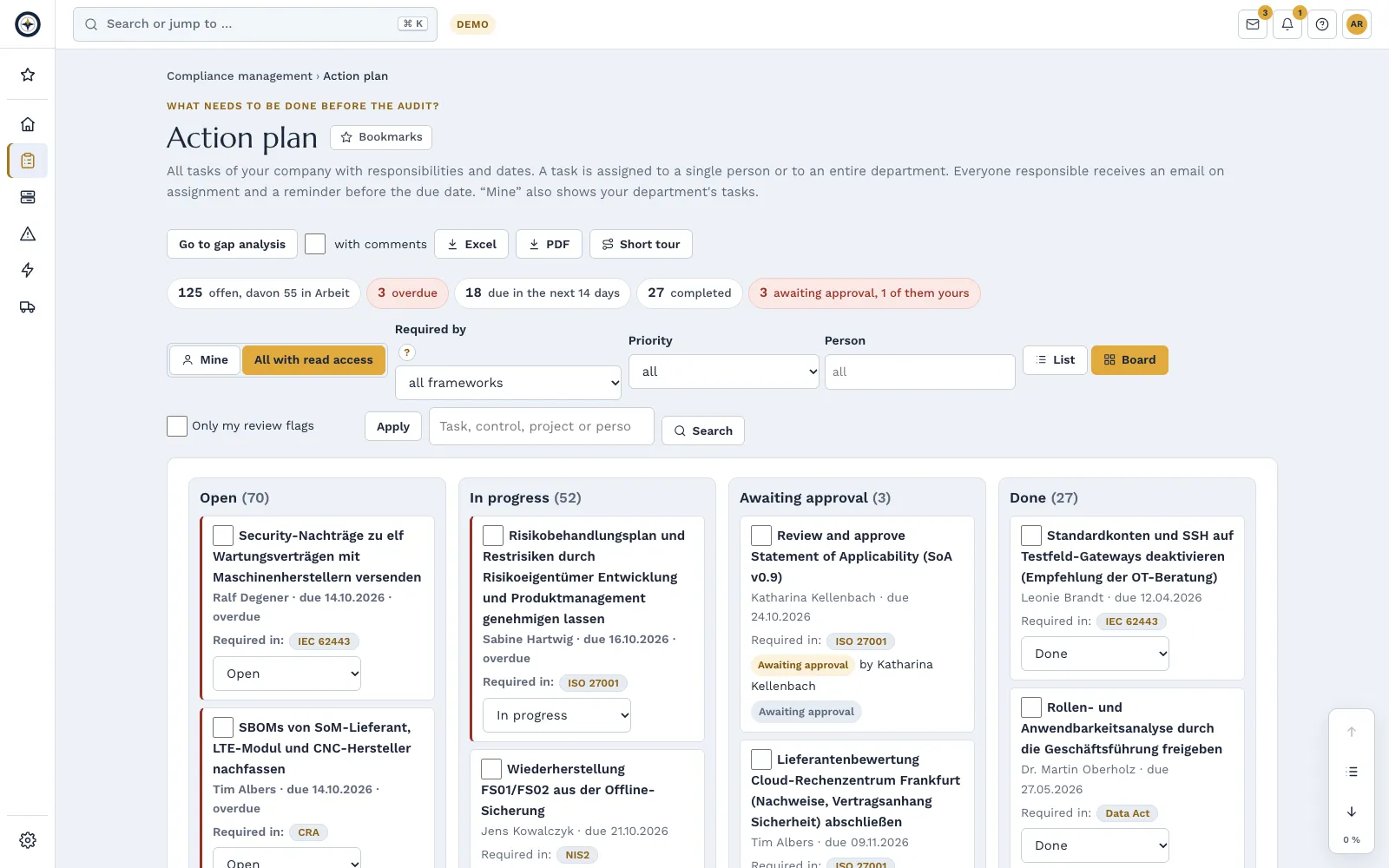Jump to page top with up arrow
The width and height of the screenshot is (1389, 868).
click(1352, 732)
